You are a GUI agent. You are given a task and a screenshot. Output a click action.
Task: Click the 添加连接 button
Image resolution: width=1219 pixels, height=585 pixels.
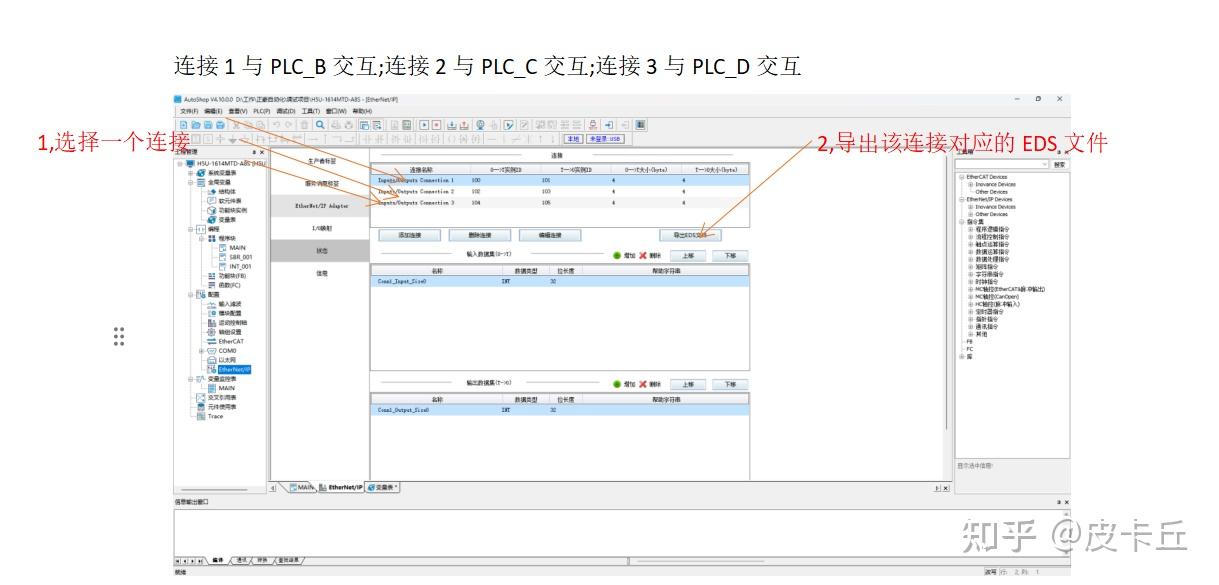point(410,234)
